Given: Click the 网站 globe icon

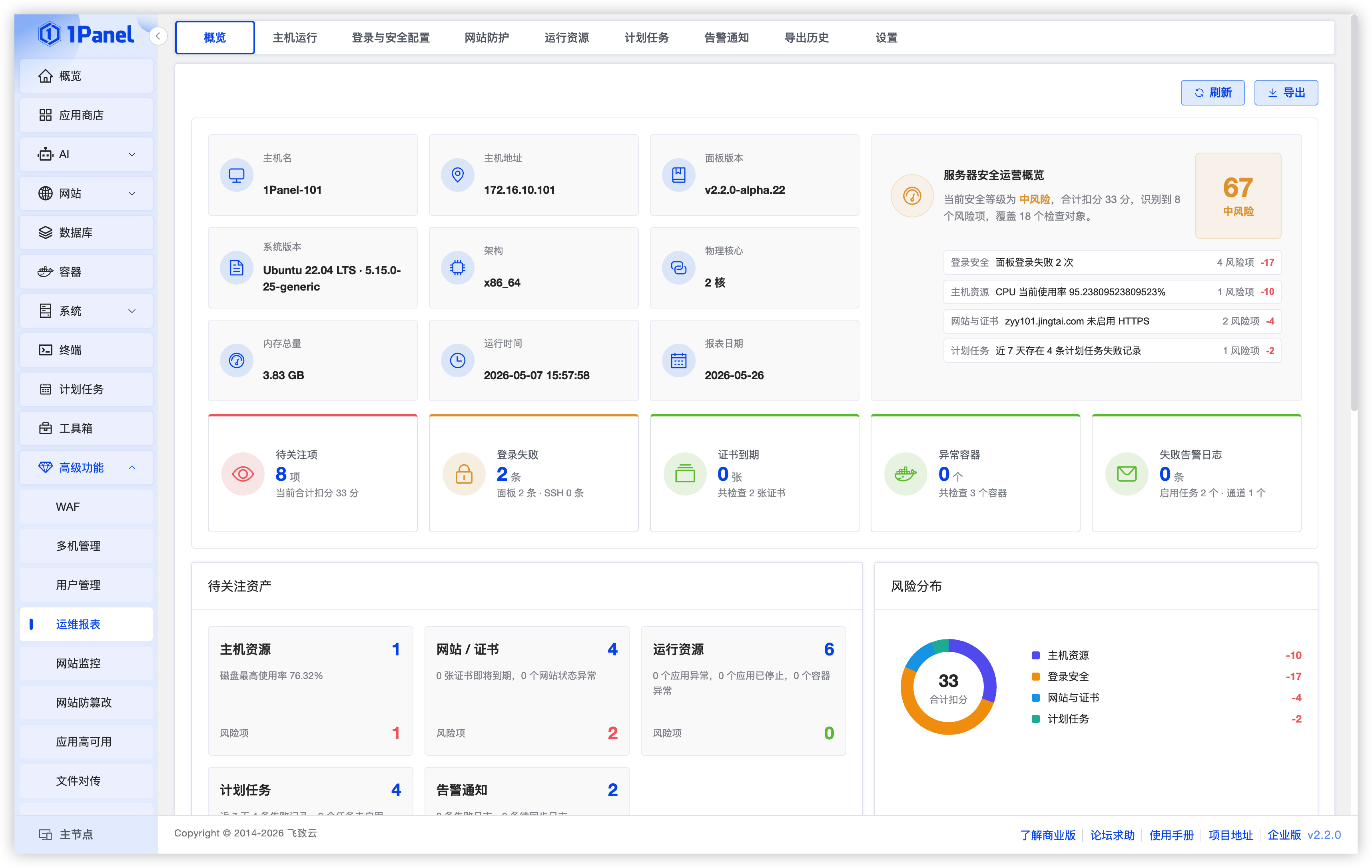Looking at the screenshot, I should coord(46,194).
